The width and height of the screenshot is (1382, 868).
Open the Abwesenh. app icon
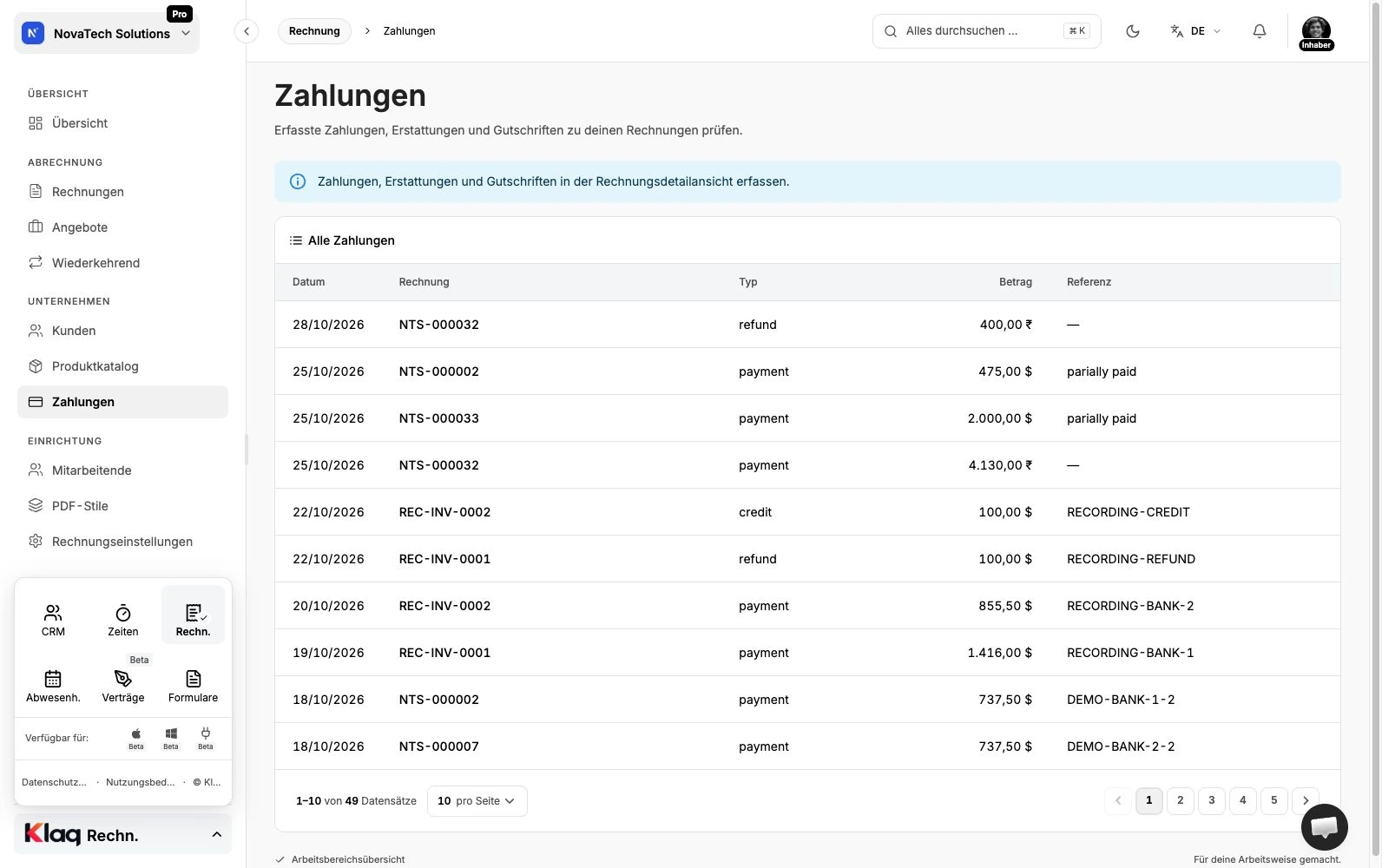click(x=53, y=686)
